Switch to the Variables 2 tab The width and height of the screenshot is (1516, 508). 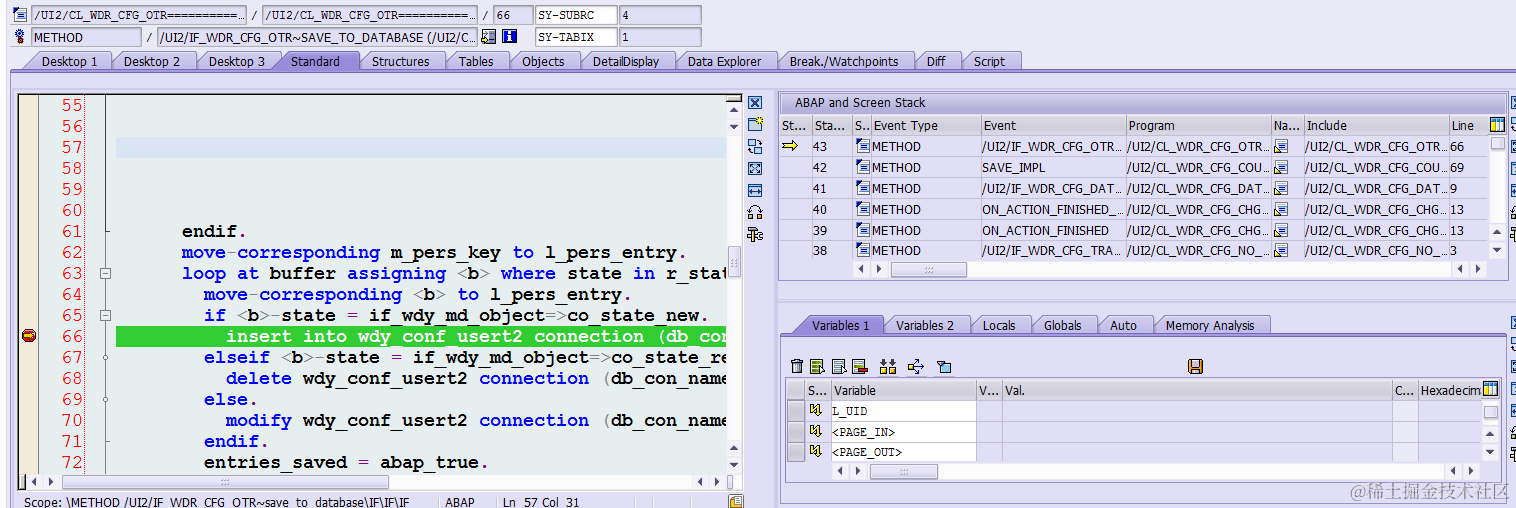(925, 325)
